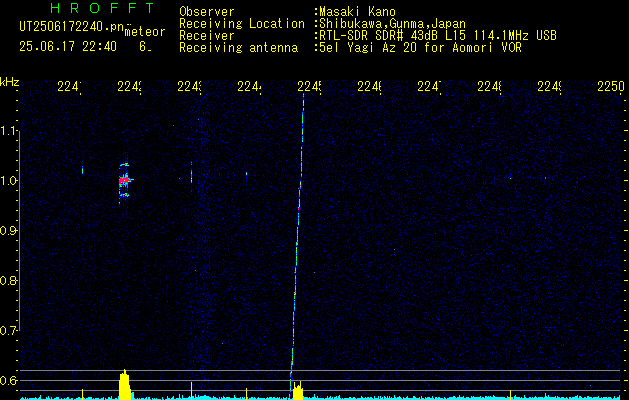Click the 'Receiving antenna' label
Screen dimensions: 629x400
tap(238, 48)
